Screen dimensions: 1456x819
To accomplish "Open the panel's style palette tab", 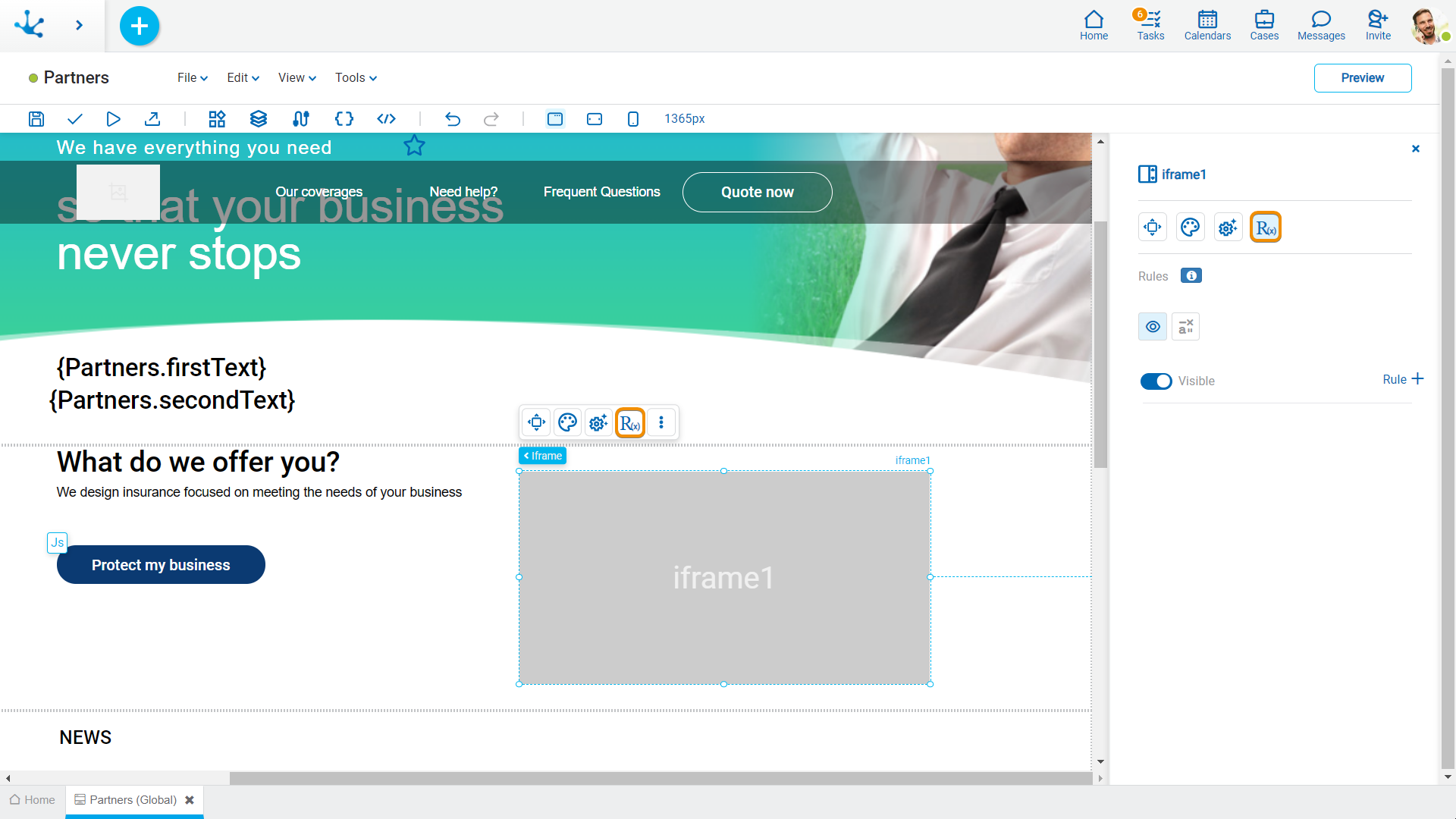I will tap(1191, 227).
